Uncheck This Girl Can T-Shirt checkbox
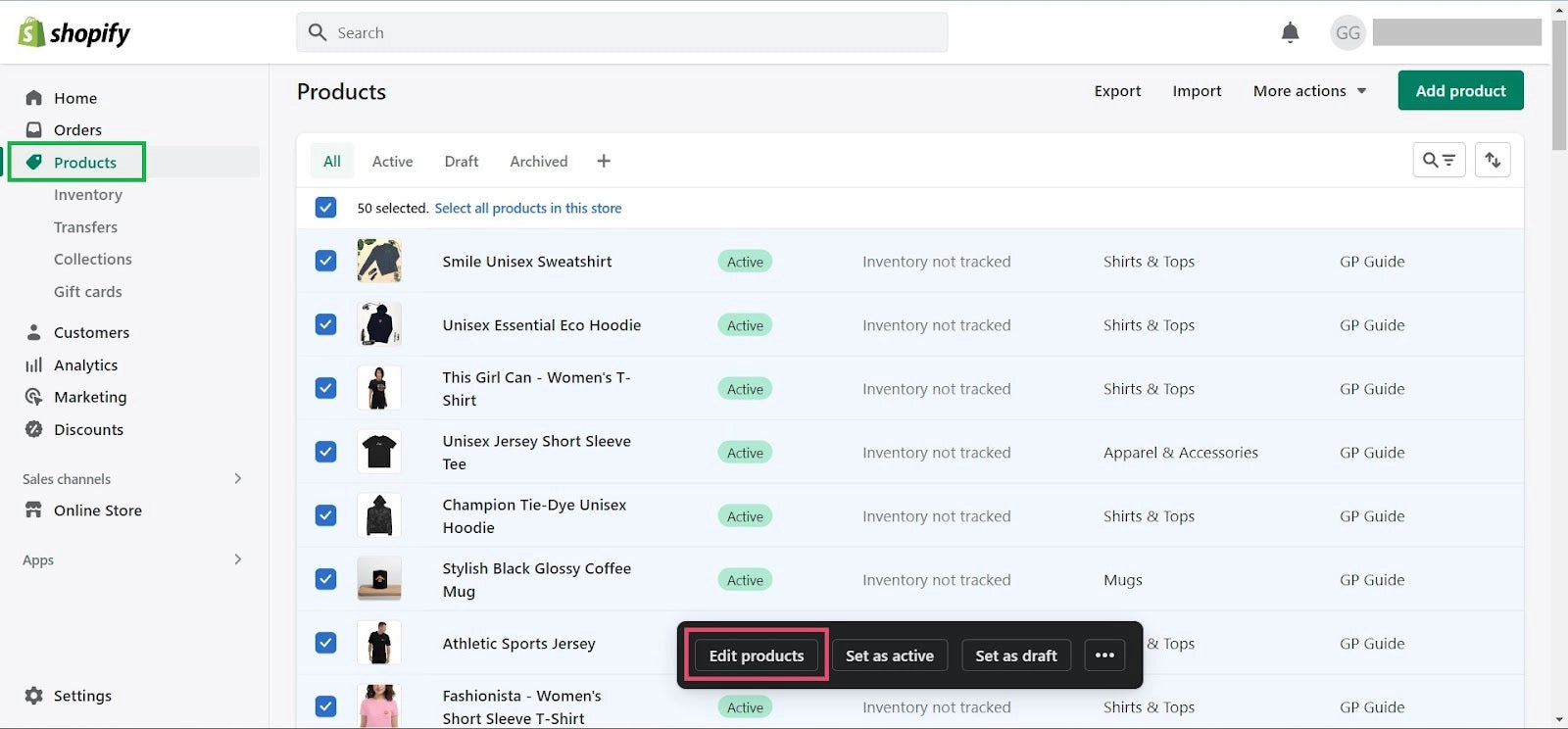Viewport: 1568px width, 729px height. 326,388
